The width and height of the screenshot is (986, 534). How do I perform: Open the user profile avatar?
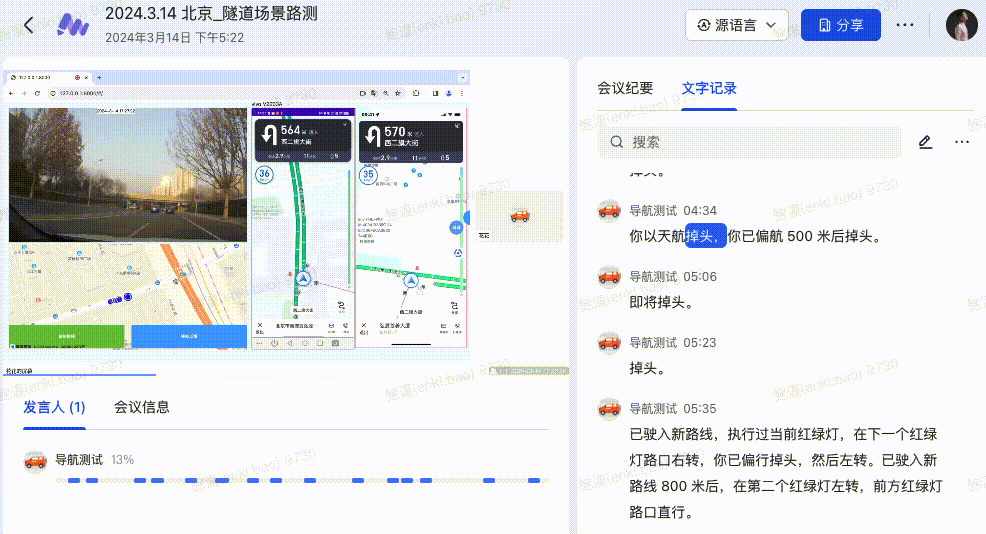pos(961,25)
